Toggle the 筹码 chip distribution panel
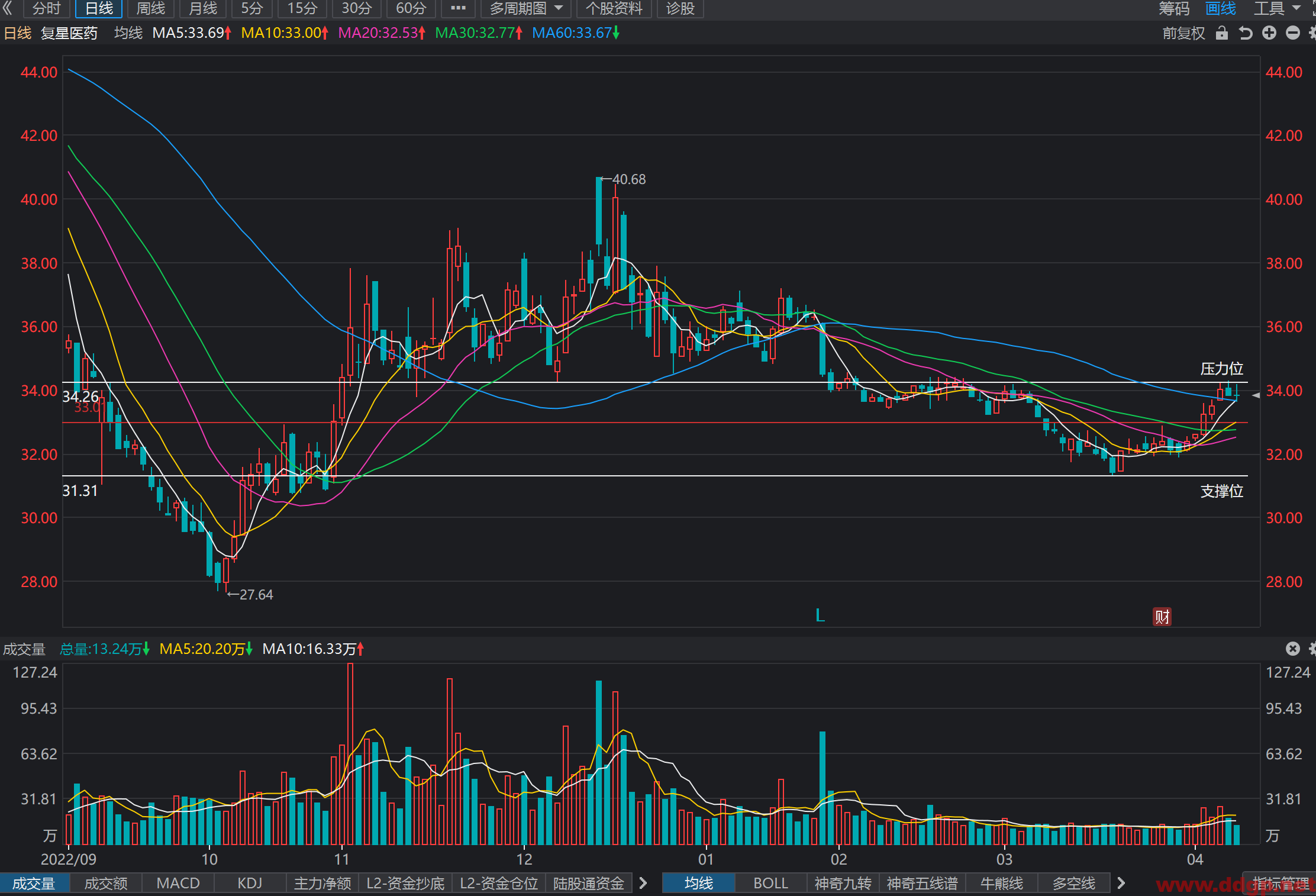 tap(1174, 8)
